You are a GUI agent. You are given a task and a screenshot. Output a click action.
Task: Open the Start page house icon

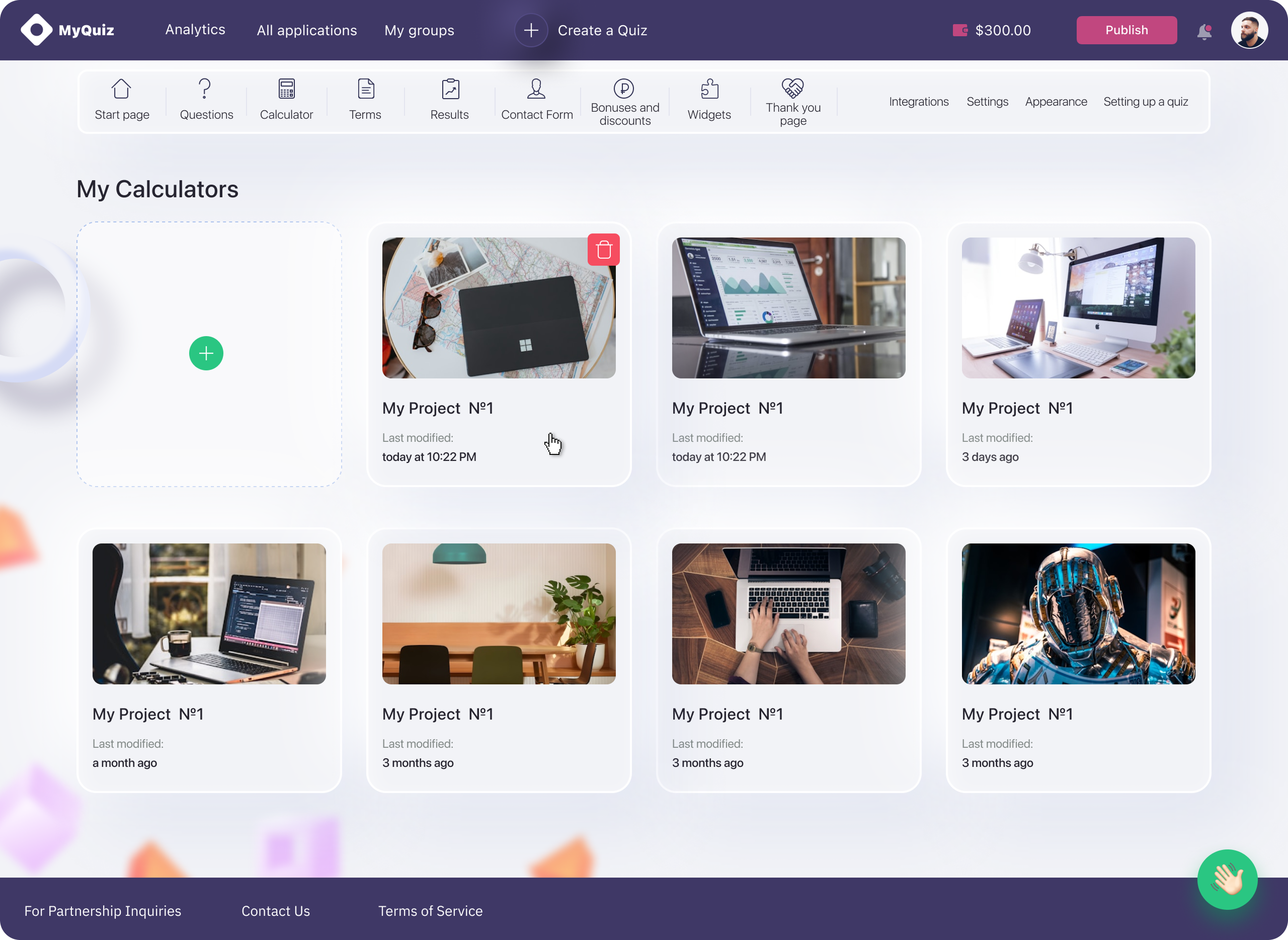tap(121, 90)
